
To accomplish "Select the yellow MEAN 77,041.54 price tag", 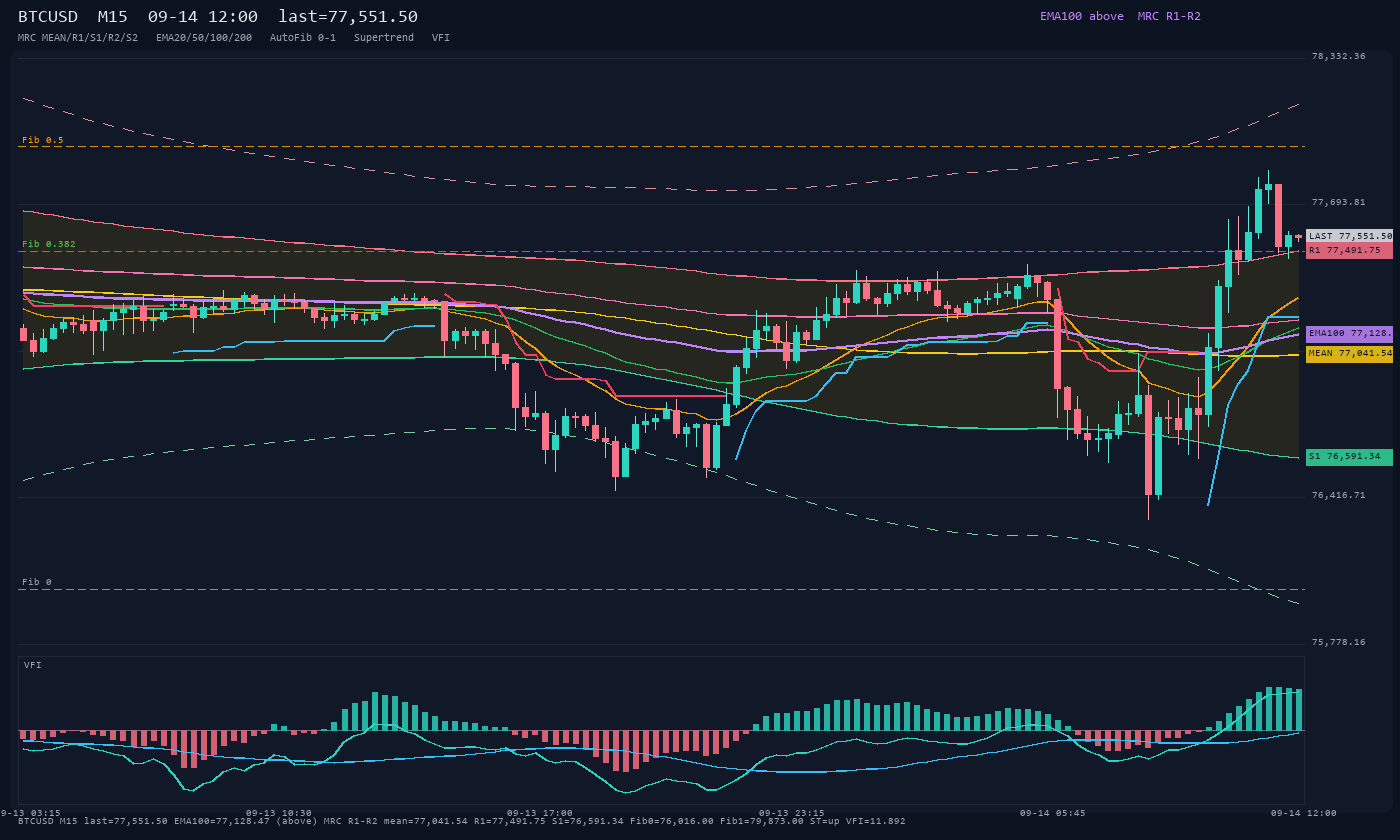I will pyautogui.click(x=1349, y=353).
